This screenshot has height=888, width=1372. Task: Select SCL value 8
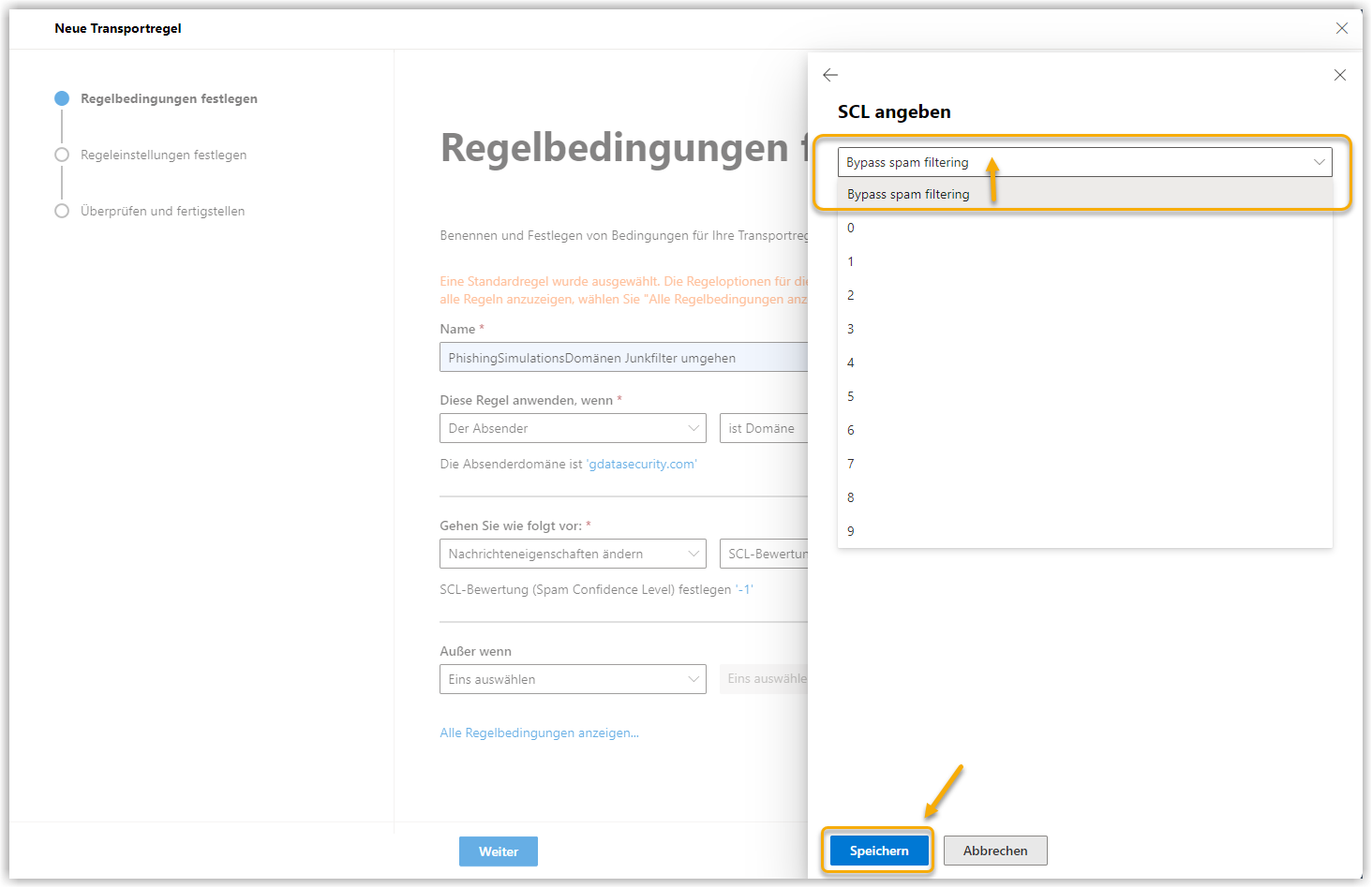(x=1084, y=497)
